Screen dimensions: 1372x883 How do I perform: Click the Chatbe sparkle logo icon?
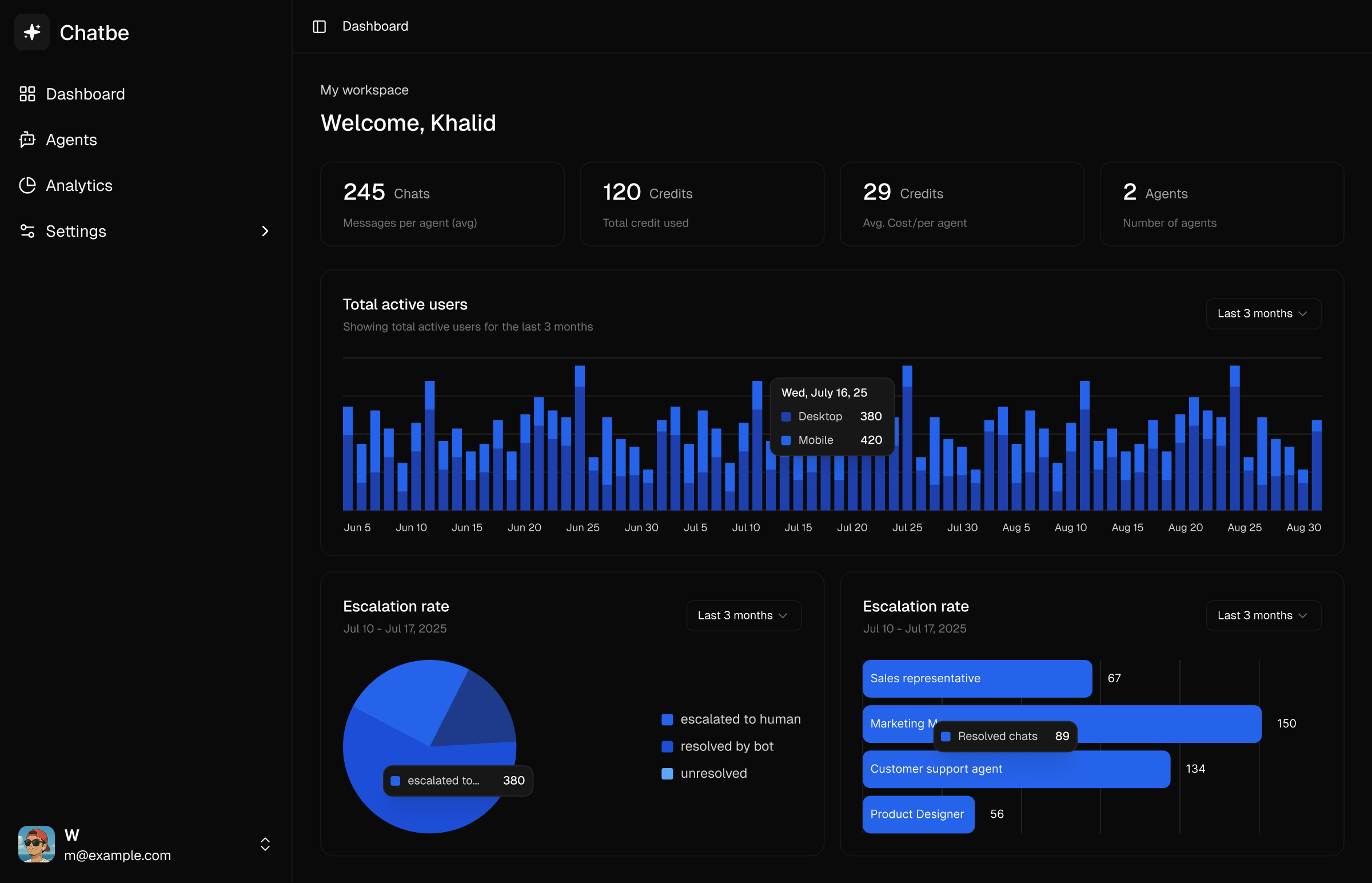(x=32, y=32)
